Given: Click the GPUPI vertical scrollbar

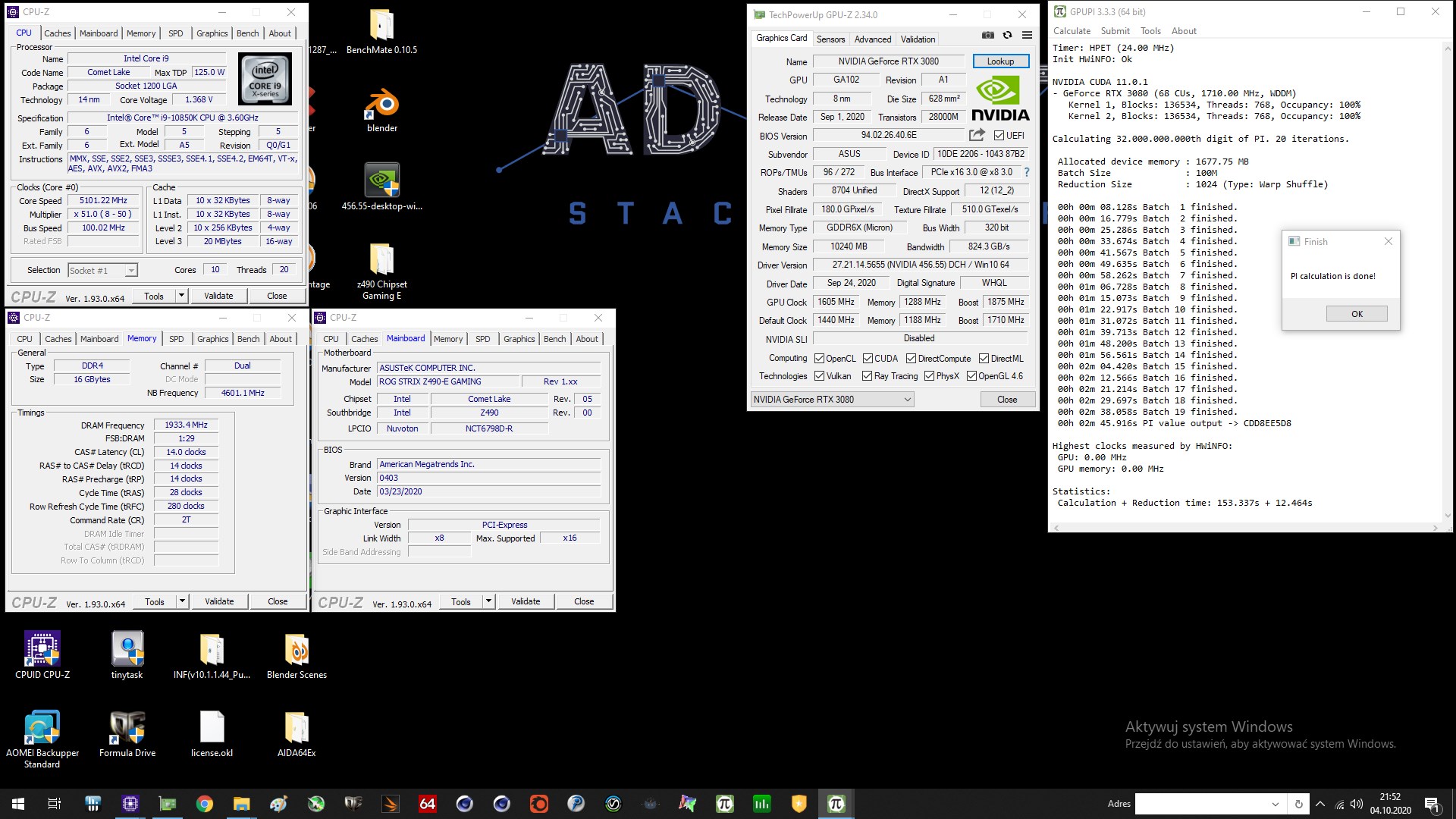Looking at the screenshot, I should pyautogui.click(x=1448, y=281).
